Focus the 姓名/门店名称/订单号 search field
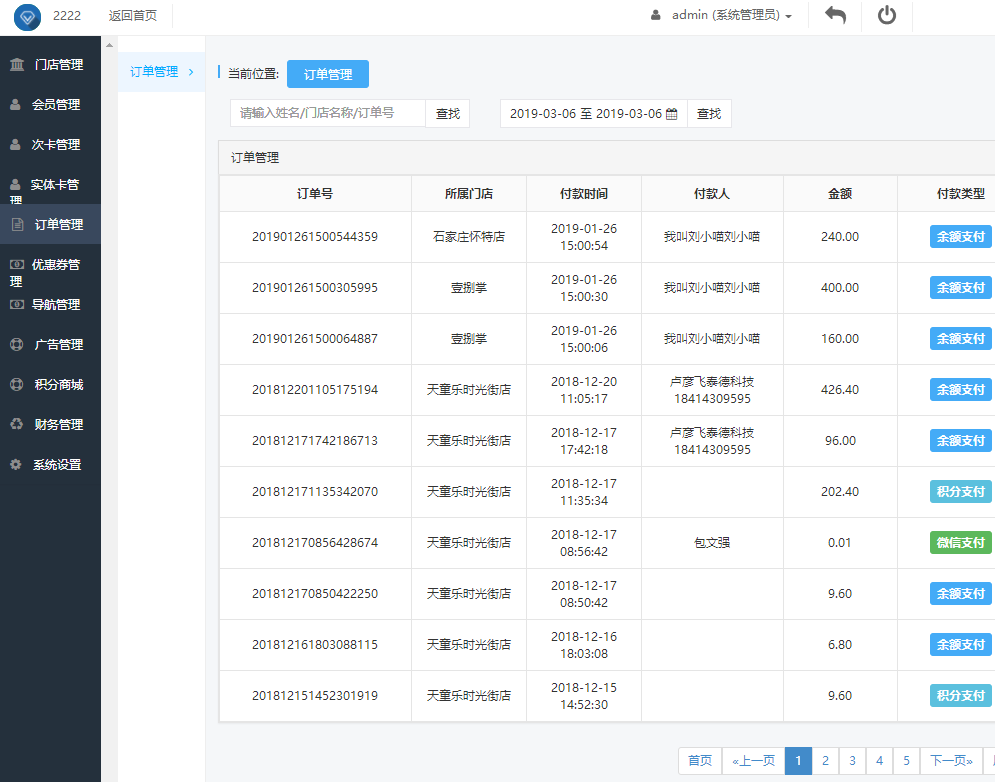Image resolution: width=995 pixels, height=782 pixels. [327, 114]
